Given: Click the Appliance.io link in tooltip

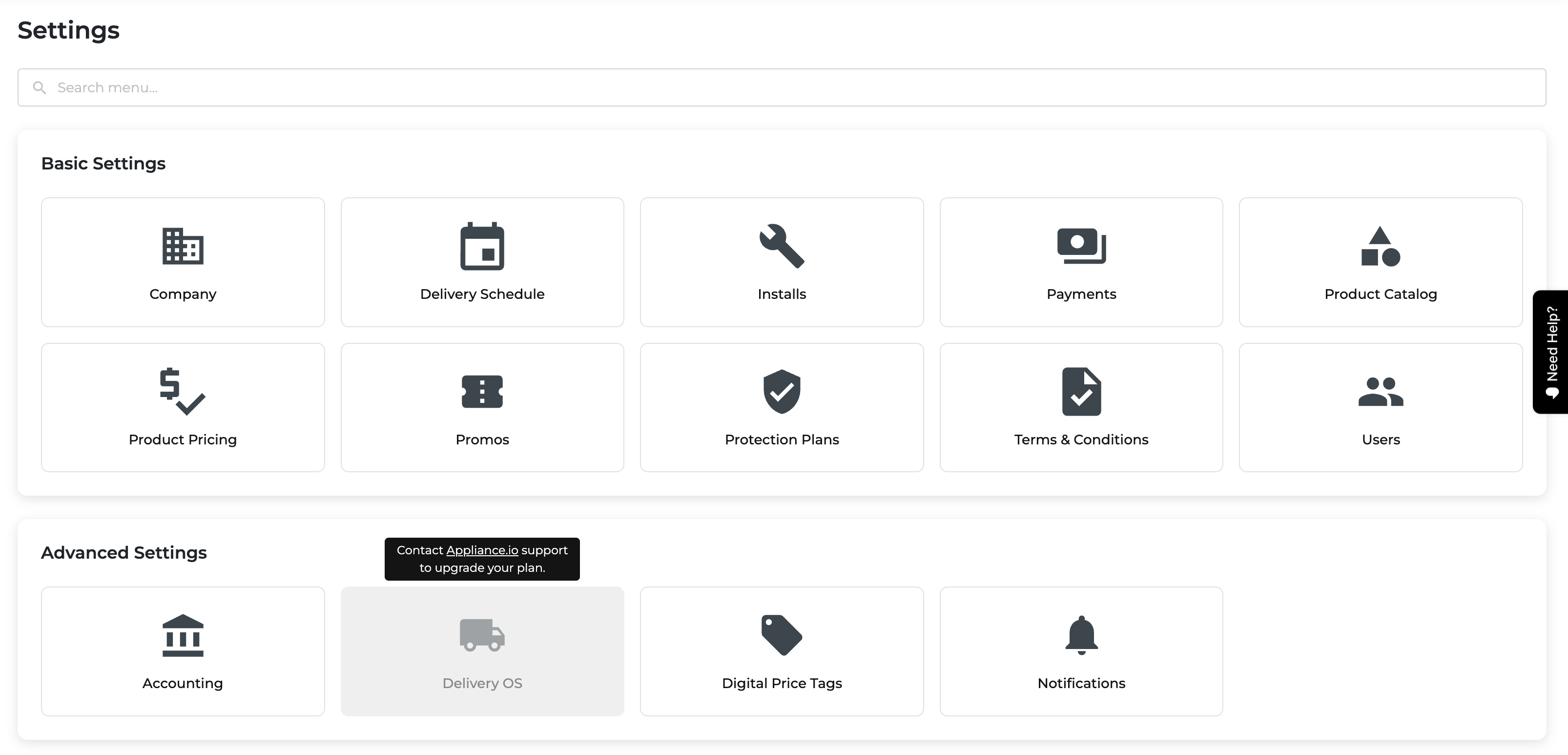Looking at the screenshot, I should (482, 550).
